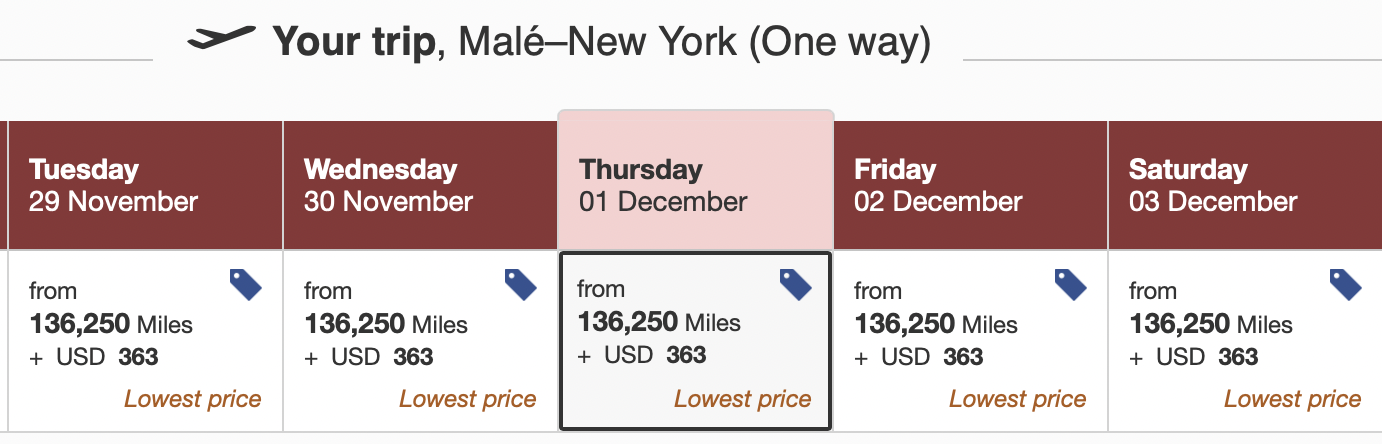This screenshot has height=444, width=1382.
Task: Click the price tag icon for Tuesday 29 November
Action: 245,285
